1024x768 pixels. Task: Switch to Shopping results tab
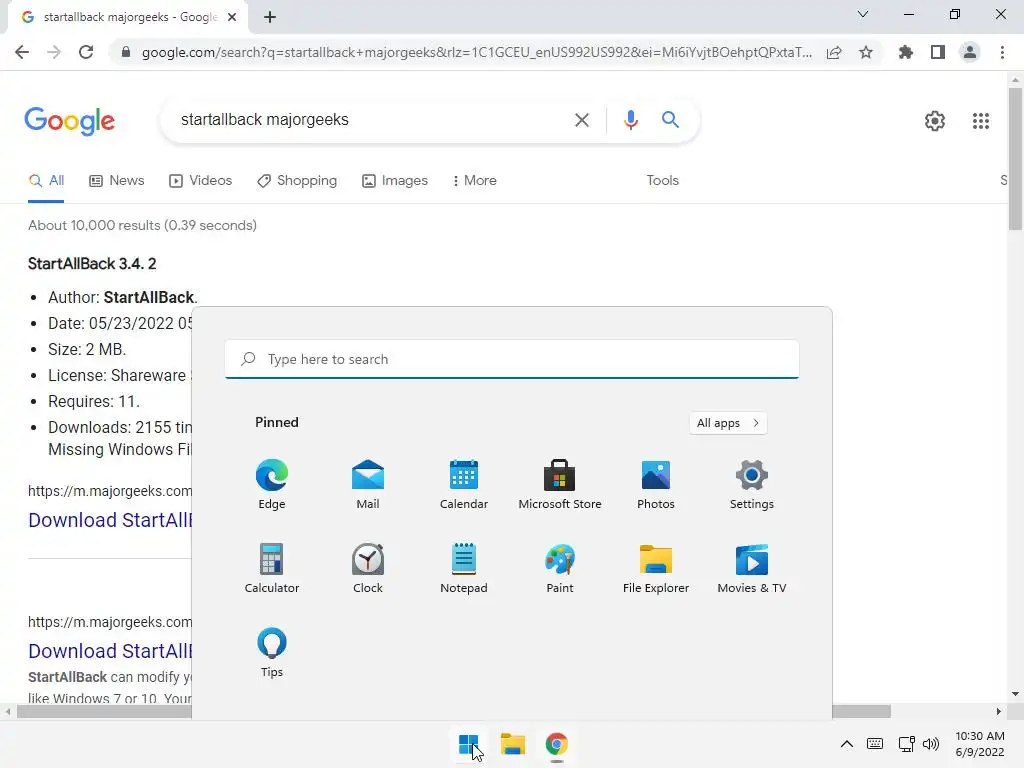click(x=297, y=181)
